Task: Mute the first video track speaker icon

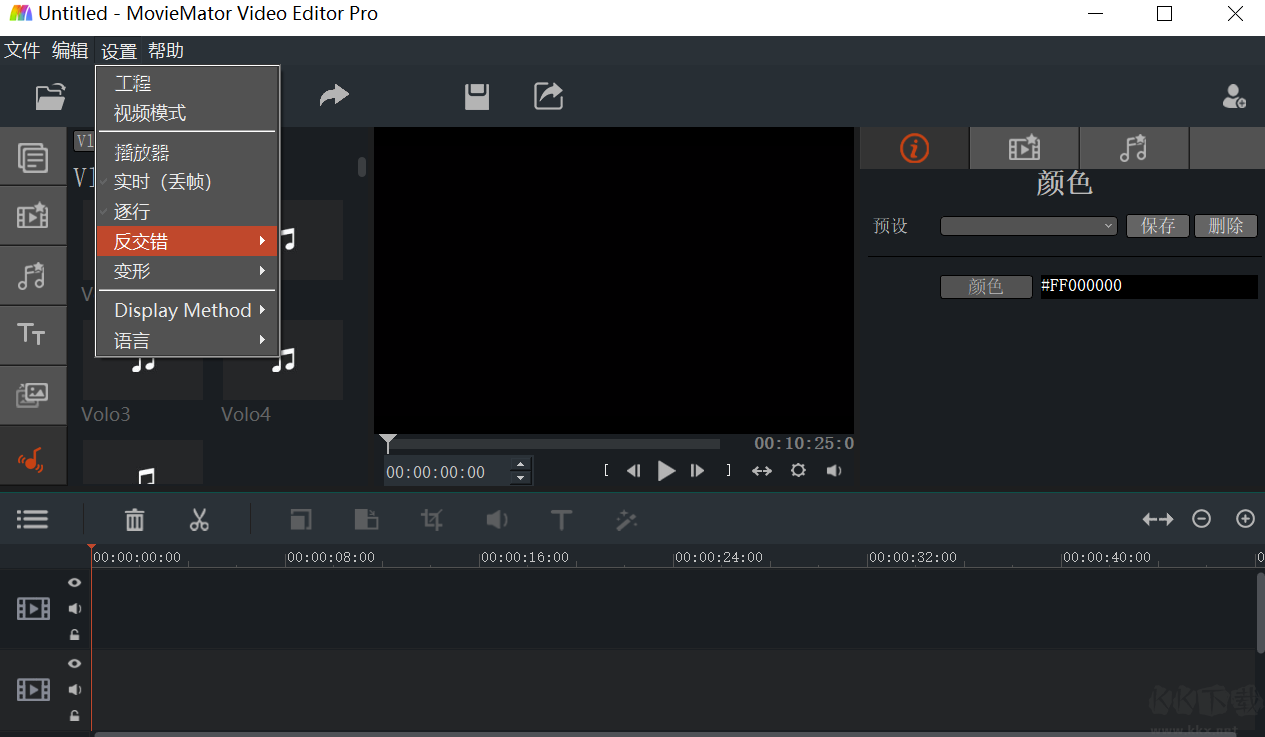Action: [x=74, y=609]
